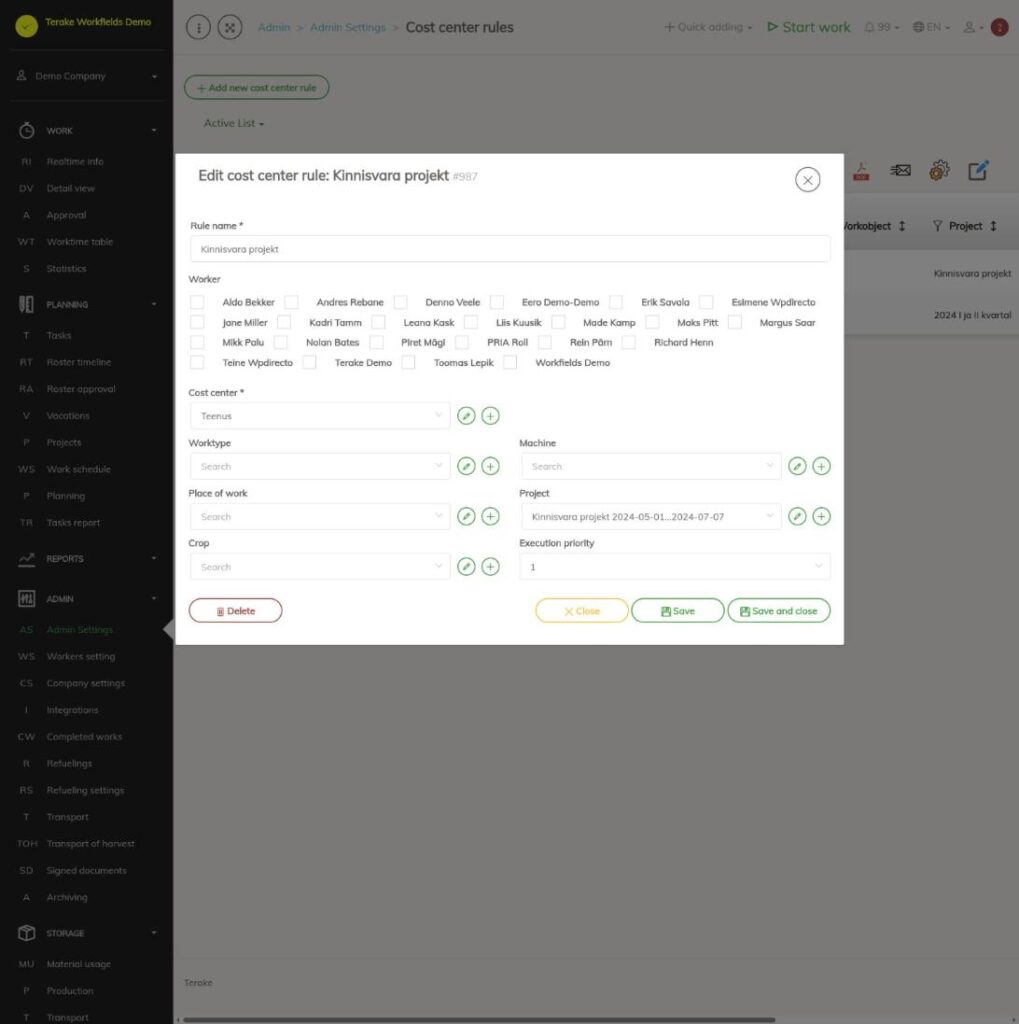Click the horizontal scrollbar at page bottom
Screen dimensions: 1019x1024
coord(479,1019)
